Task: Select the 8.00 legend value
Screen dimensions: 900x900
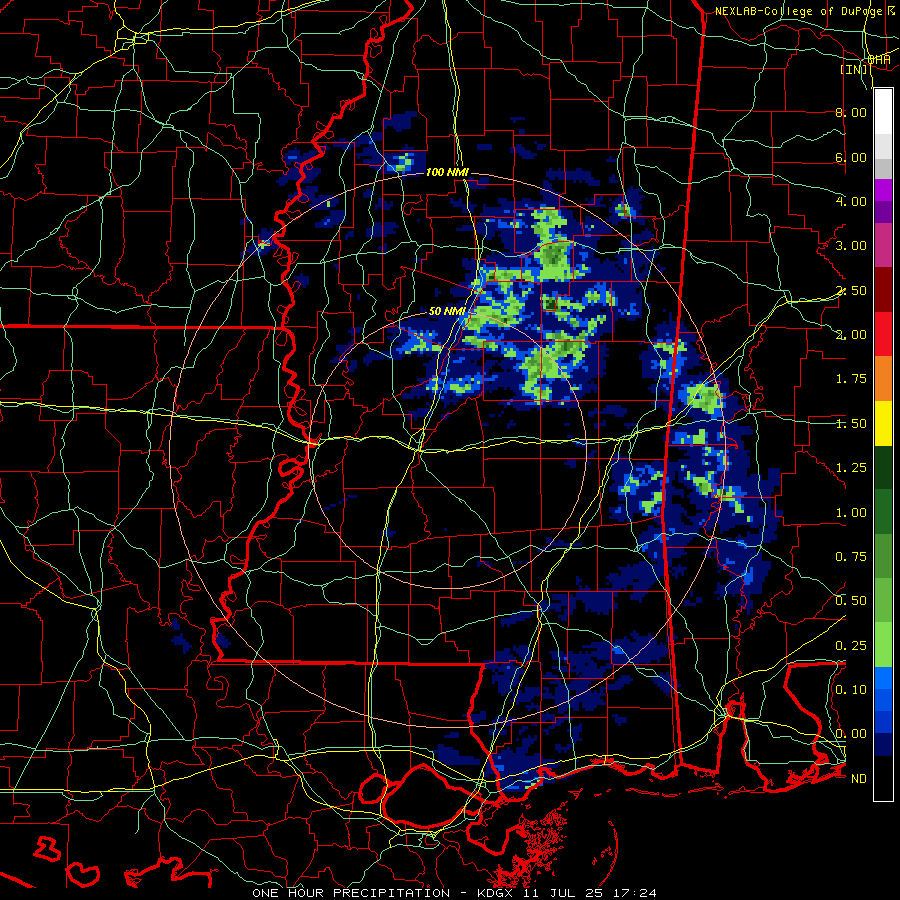Action: click(x=851, y=112)
